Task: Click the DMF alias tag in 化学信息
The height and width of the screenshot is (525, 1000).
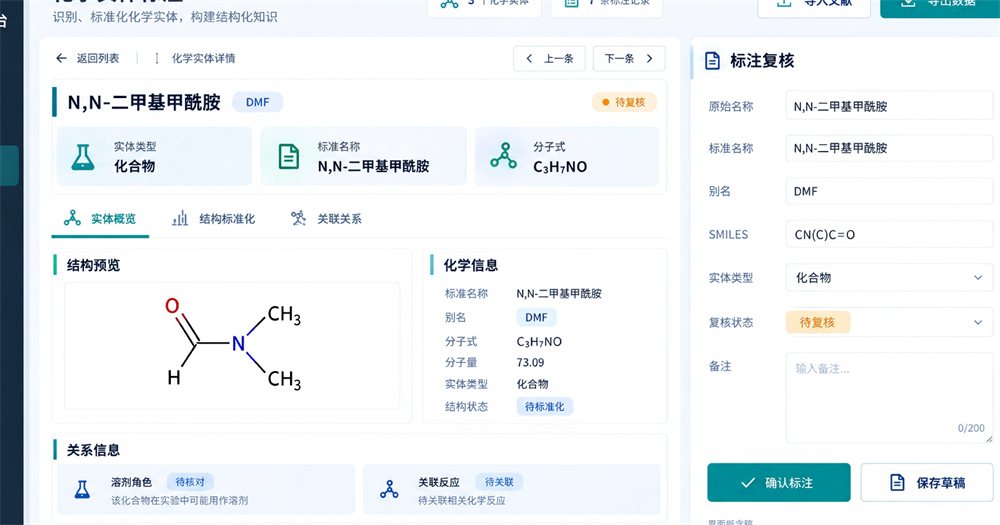Action: pos(536,317)
